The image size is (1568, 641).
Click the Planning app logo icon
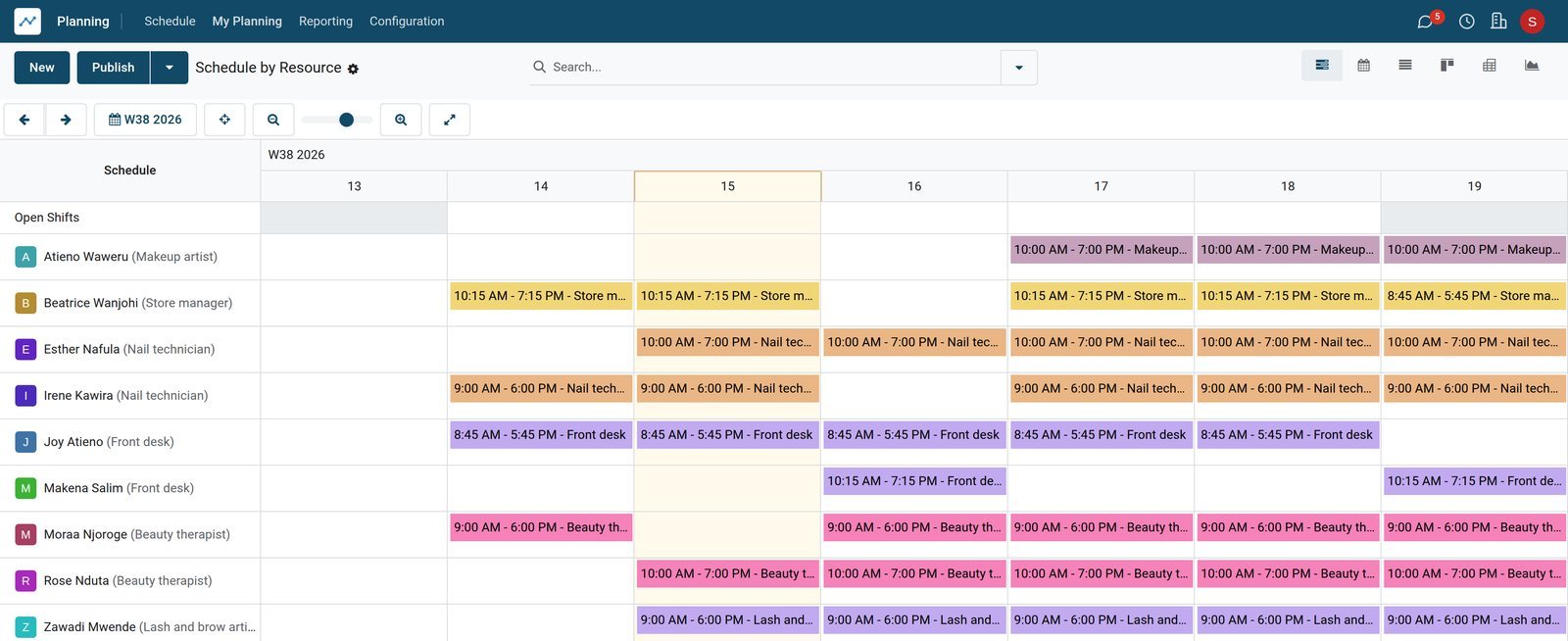coord(27,21)
